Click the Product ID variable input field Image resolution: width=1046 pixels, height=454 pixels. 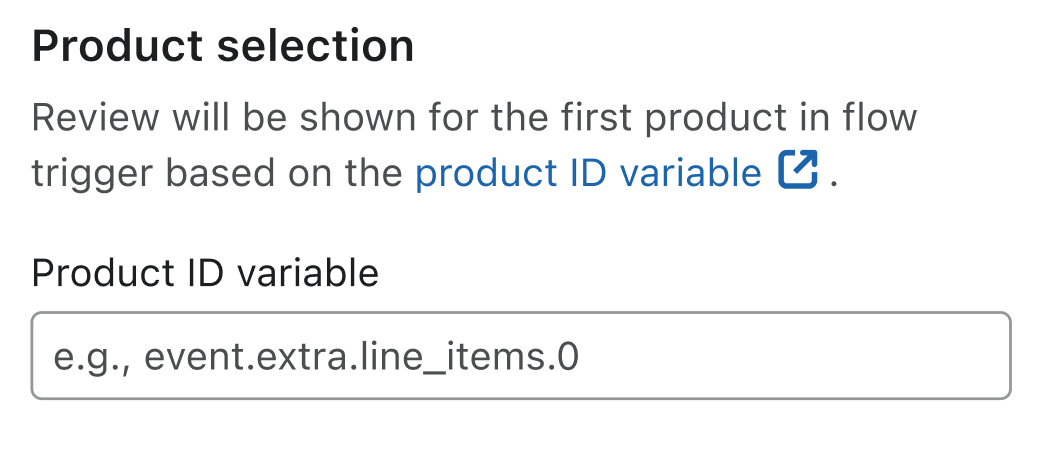(521, 356)
